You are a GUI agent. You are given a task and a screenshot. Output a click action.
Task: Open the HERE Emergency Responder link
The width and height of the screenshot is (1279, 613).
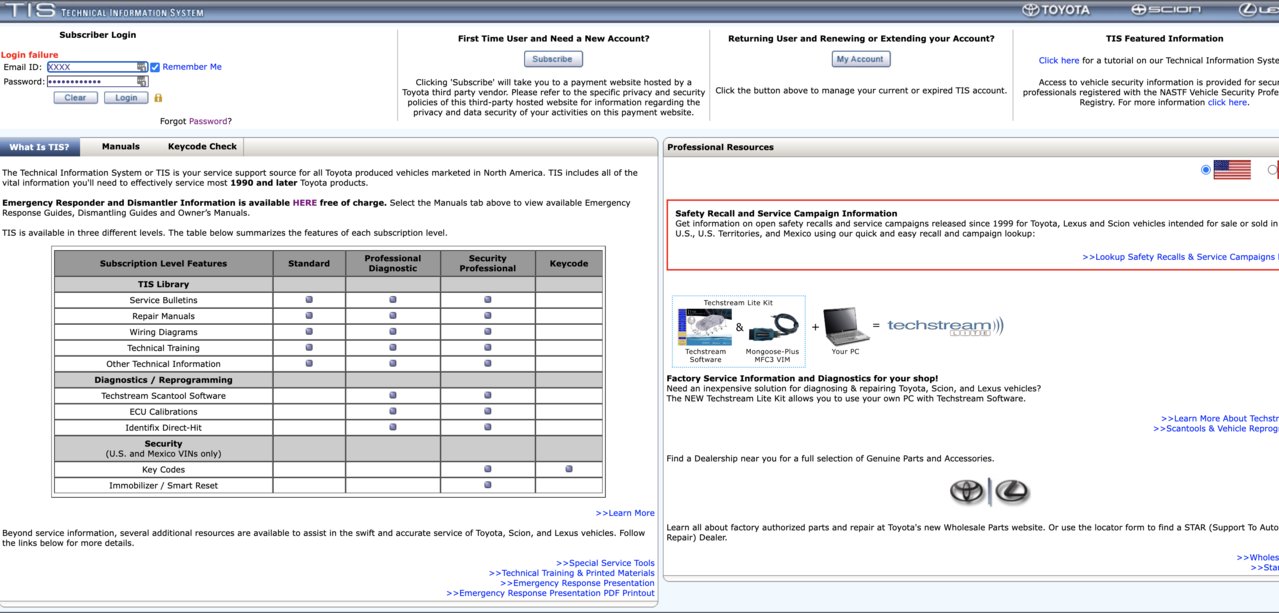304,203
